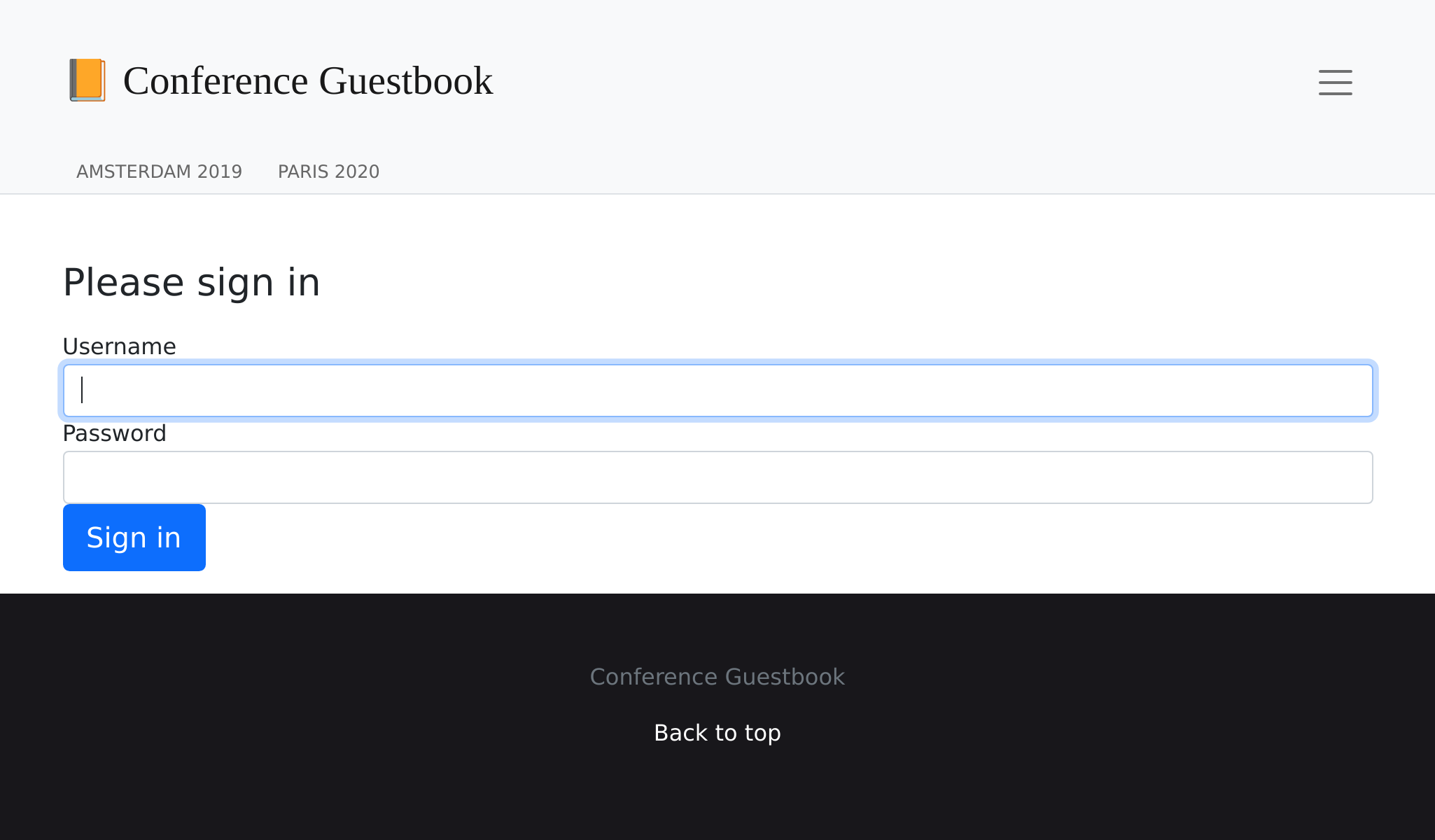Click the word "Conference" in the footer text
The image size is (1435, 840).
pyautogui.click(x=653, y=677)
